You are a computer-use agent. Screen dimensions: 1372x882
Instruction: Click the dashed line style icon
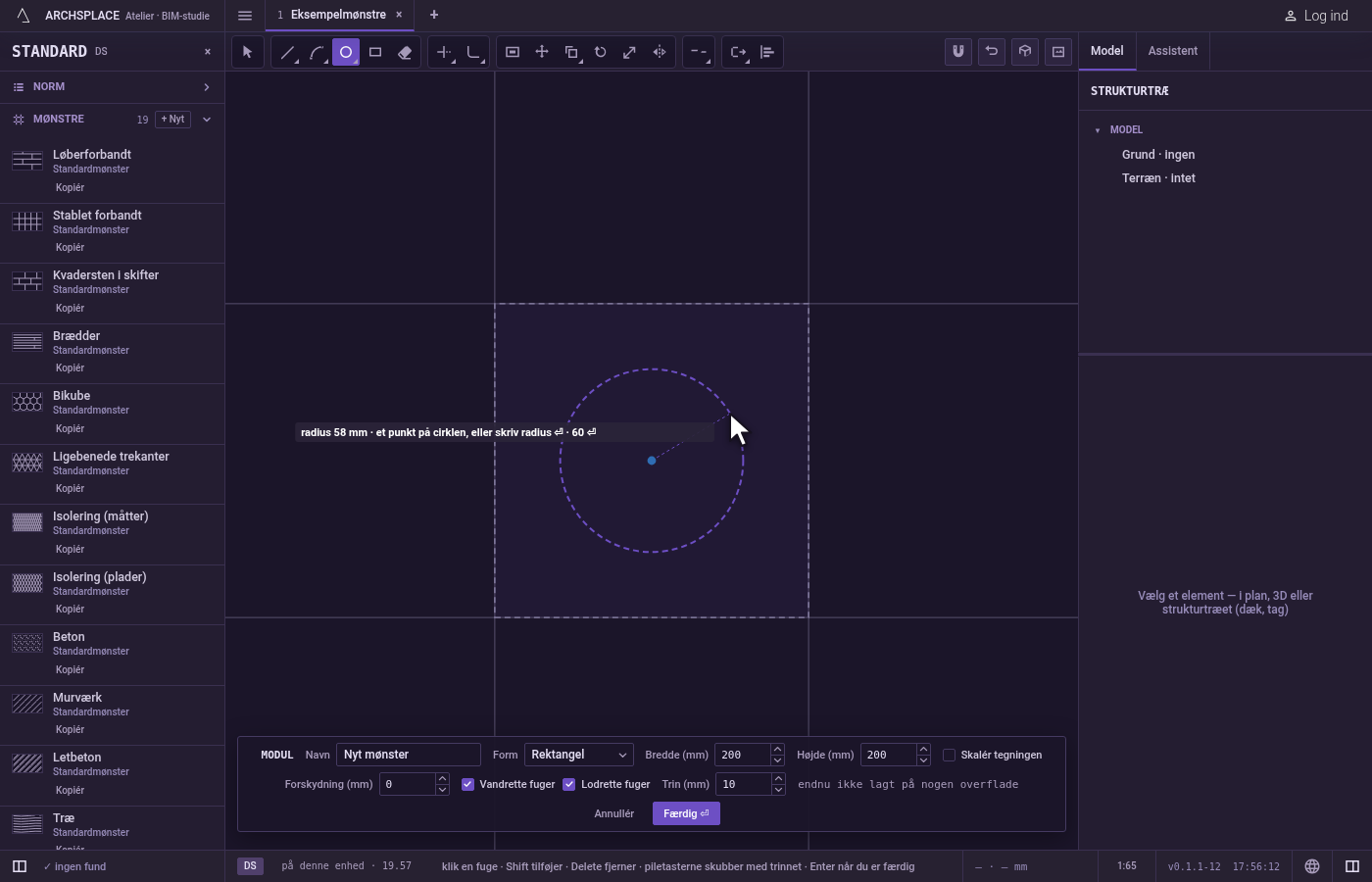pyautogui.click(x=699, y=52)
